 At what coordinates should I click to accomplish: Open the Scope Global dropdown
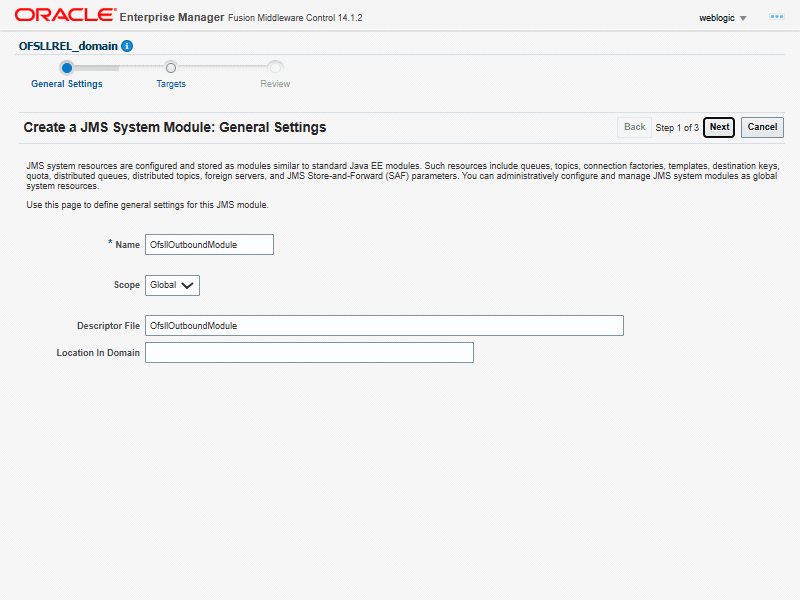(172, 285)
